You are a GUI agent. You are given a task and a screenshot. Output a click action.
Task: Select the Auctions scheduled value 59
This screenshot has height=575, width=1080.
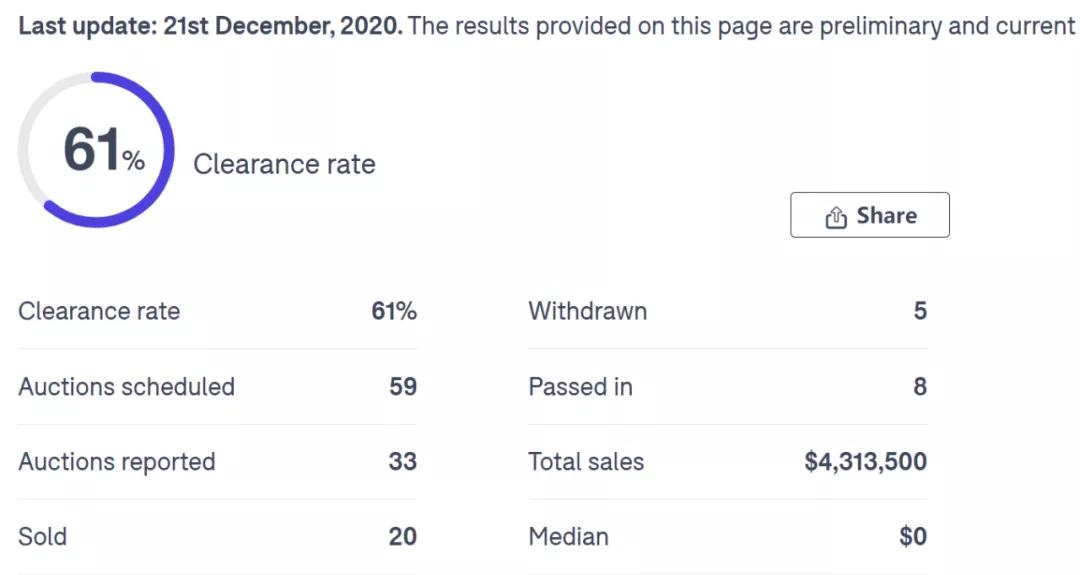403,386
